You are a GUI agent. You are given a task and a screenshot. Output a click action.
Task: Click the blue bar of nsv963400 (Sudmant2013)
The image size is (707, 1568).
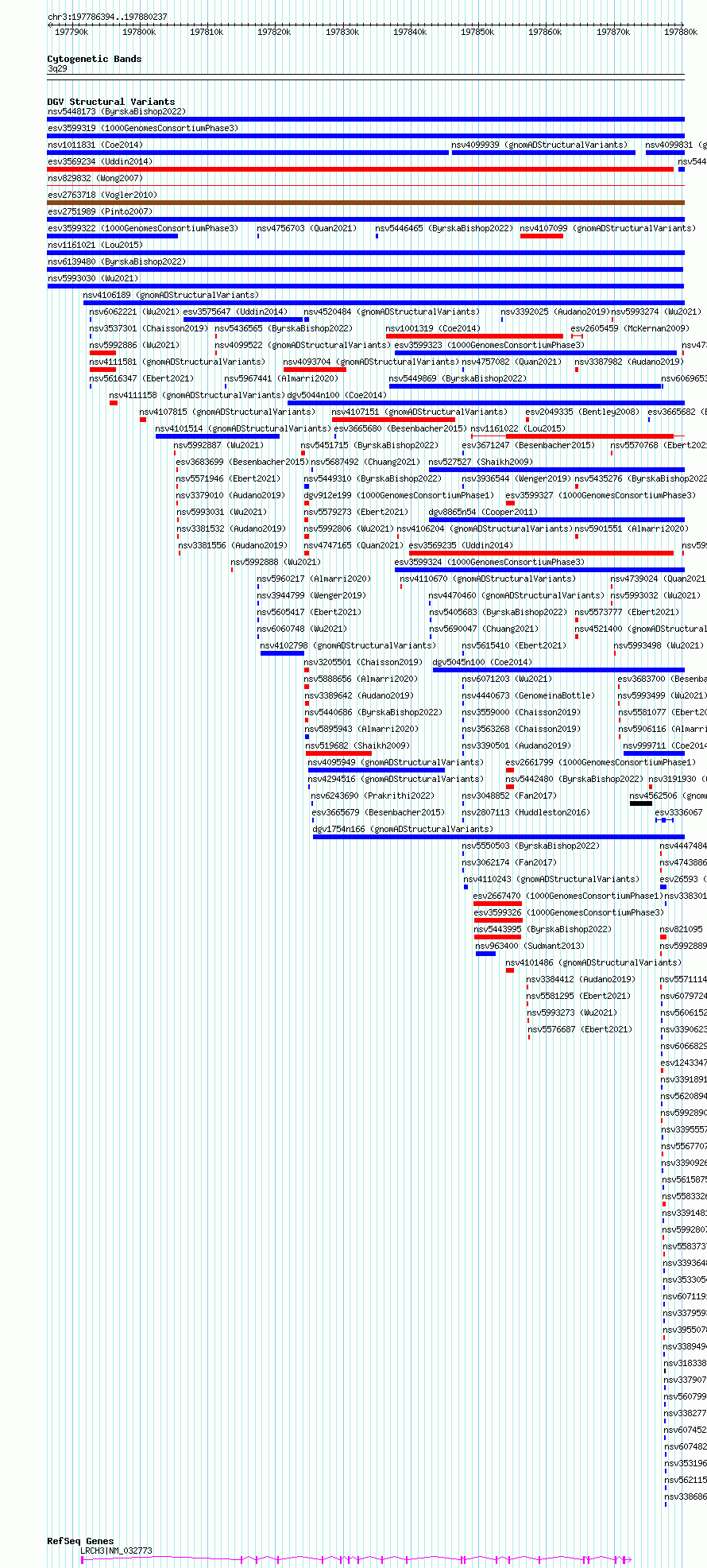pos(485,954)
